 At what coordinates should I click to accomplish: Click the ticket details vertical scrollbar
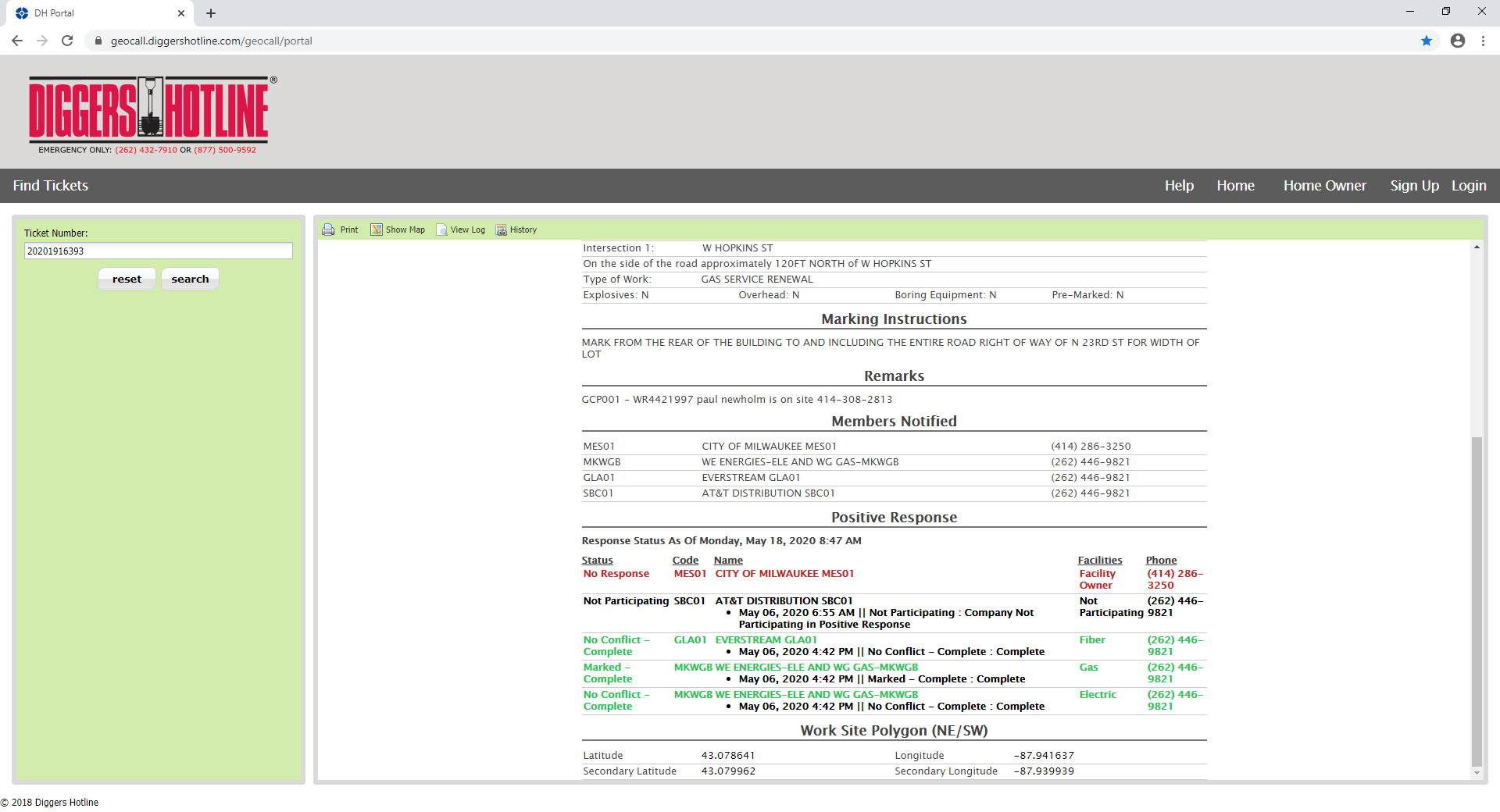pos(1477,601)
